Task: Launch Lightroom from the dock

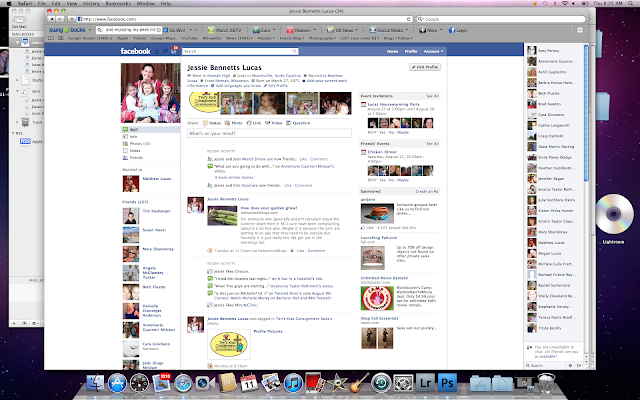Action: 425,384
